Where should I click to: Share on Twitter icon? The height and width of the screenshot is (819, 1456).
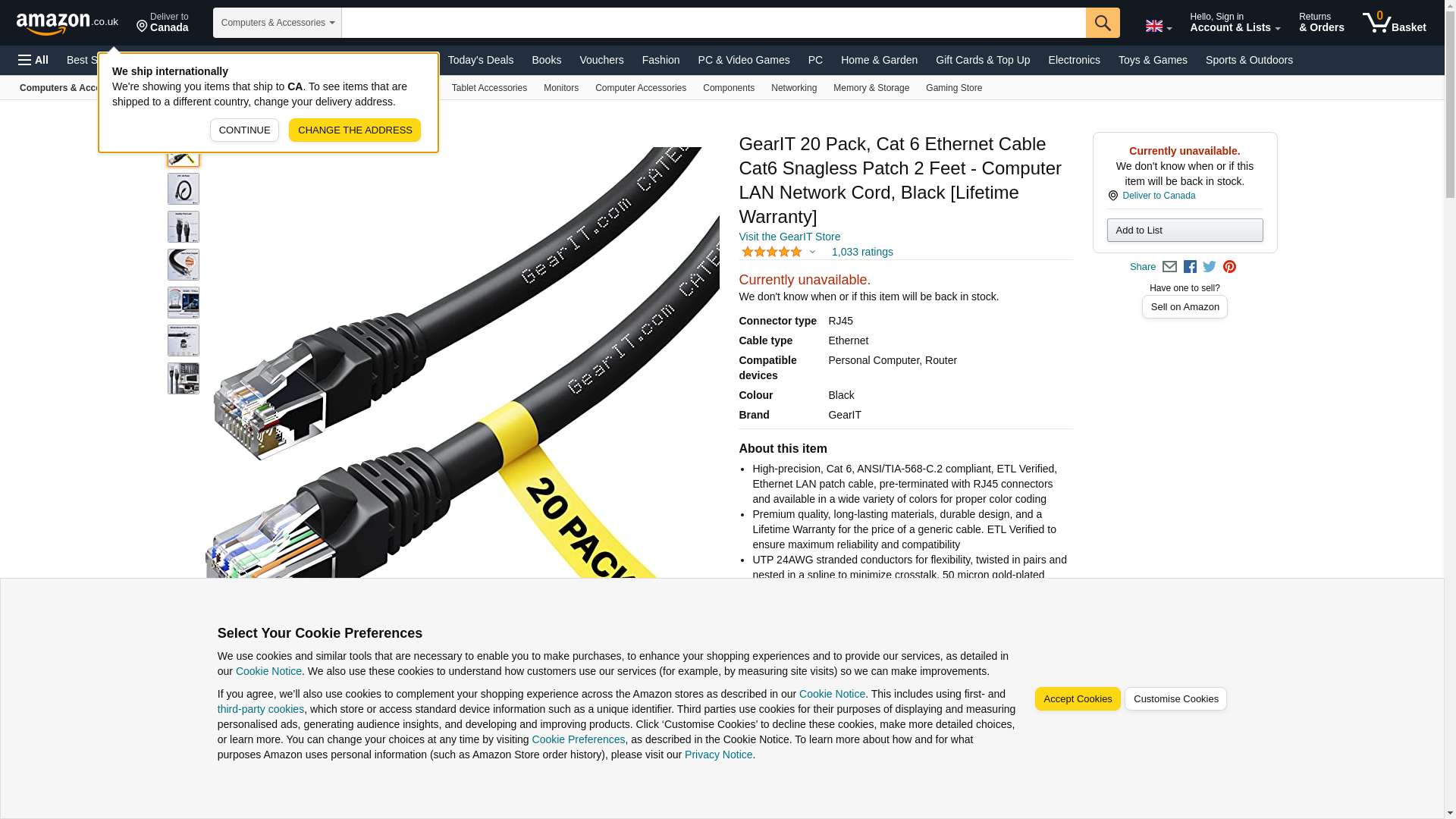(1209, 267)
